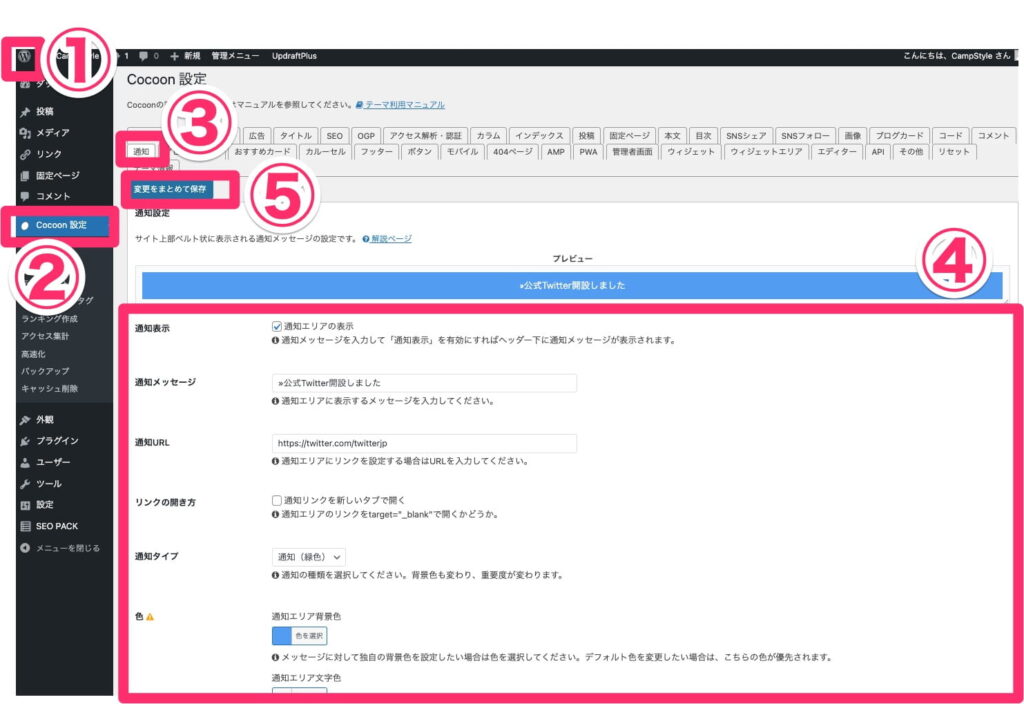Viewport: 1024px width, 704px height.
Task: Open the 本文 tab
Action: coord(672,136)
